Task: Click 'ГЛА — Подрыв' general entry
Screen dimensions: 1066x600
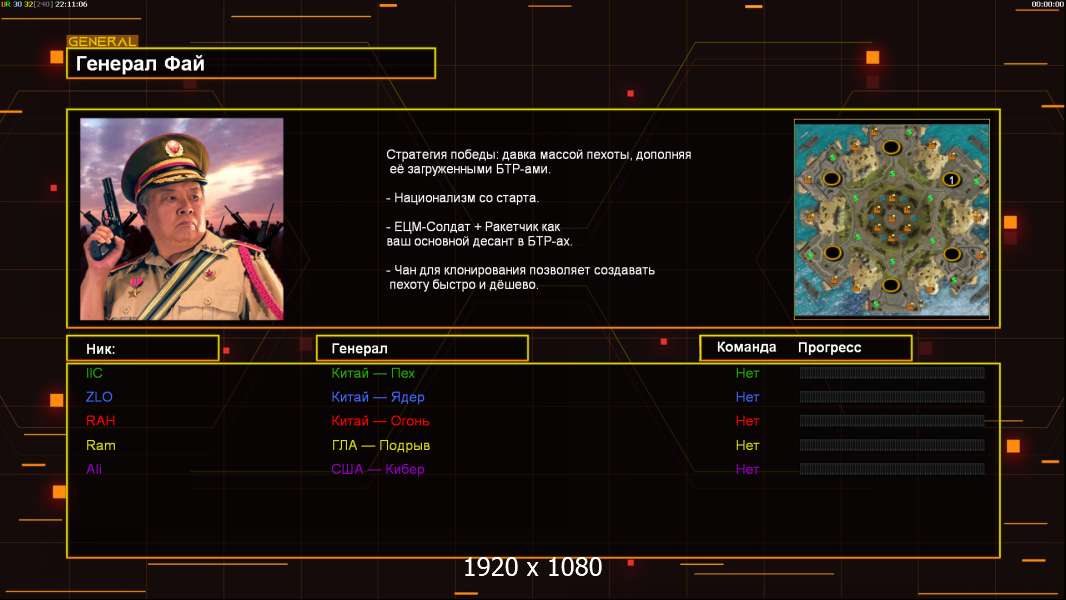Action: [x=380, y=445]
